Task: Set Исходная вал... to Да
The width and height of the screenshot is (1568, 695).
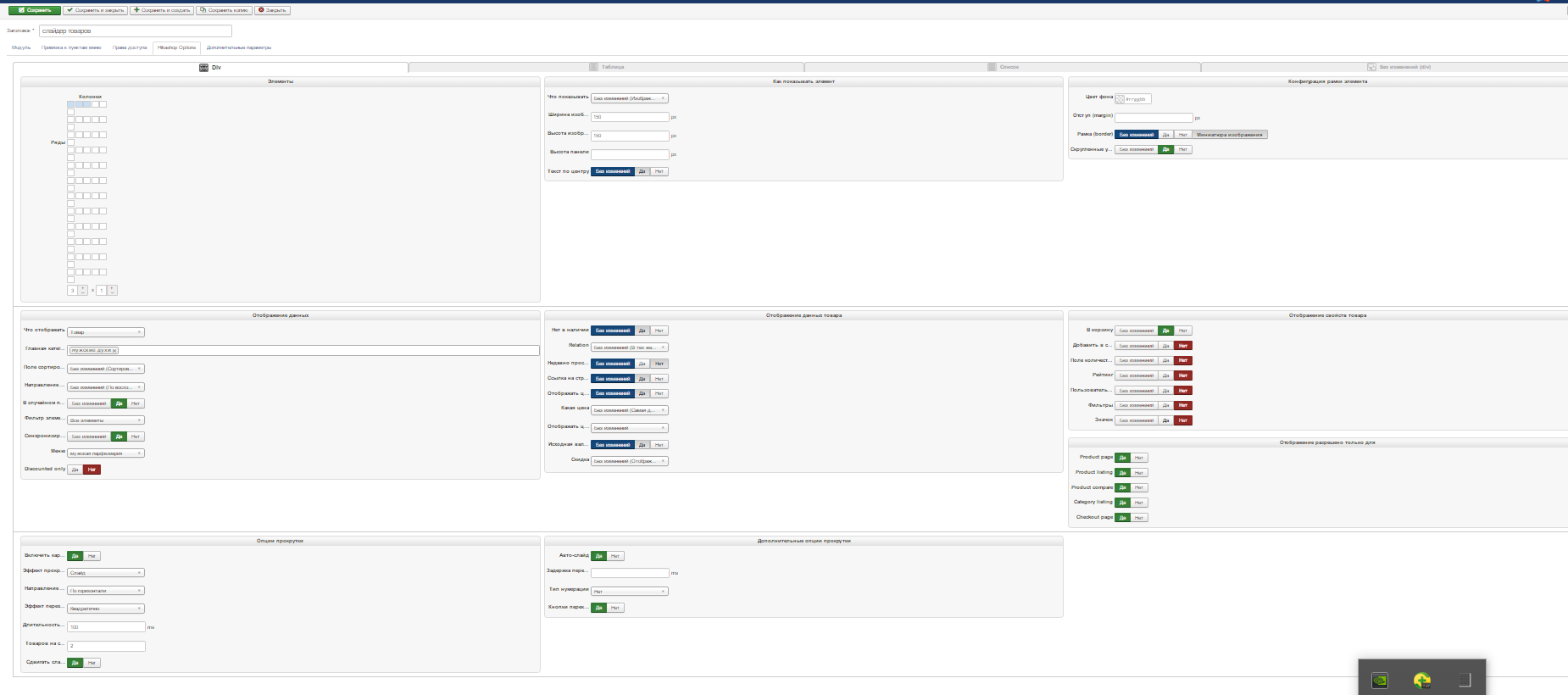Action: [642, 445]
